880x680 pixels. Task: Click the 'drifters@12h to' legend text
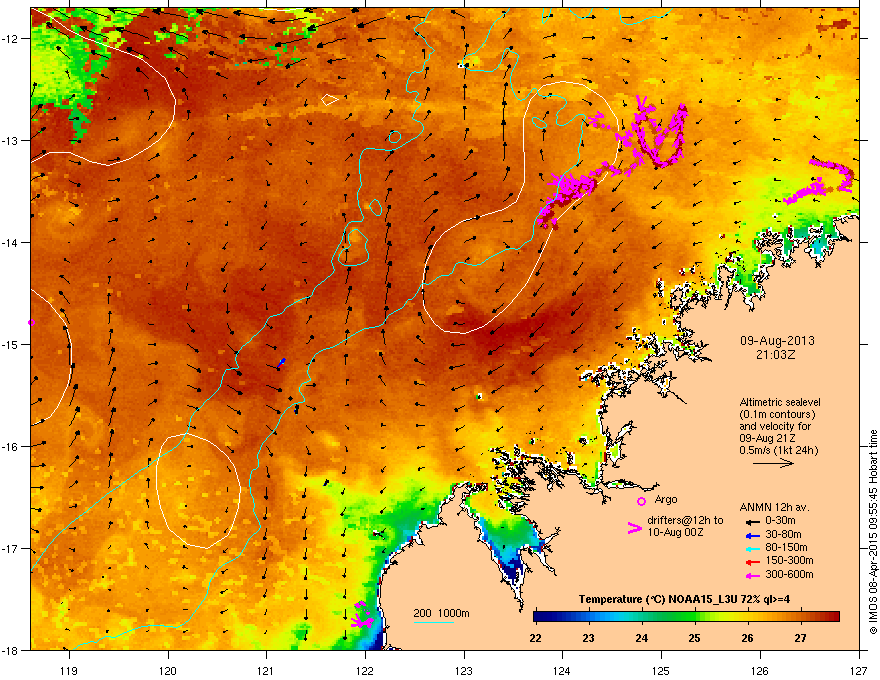[x=685, y=521]
